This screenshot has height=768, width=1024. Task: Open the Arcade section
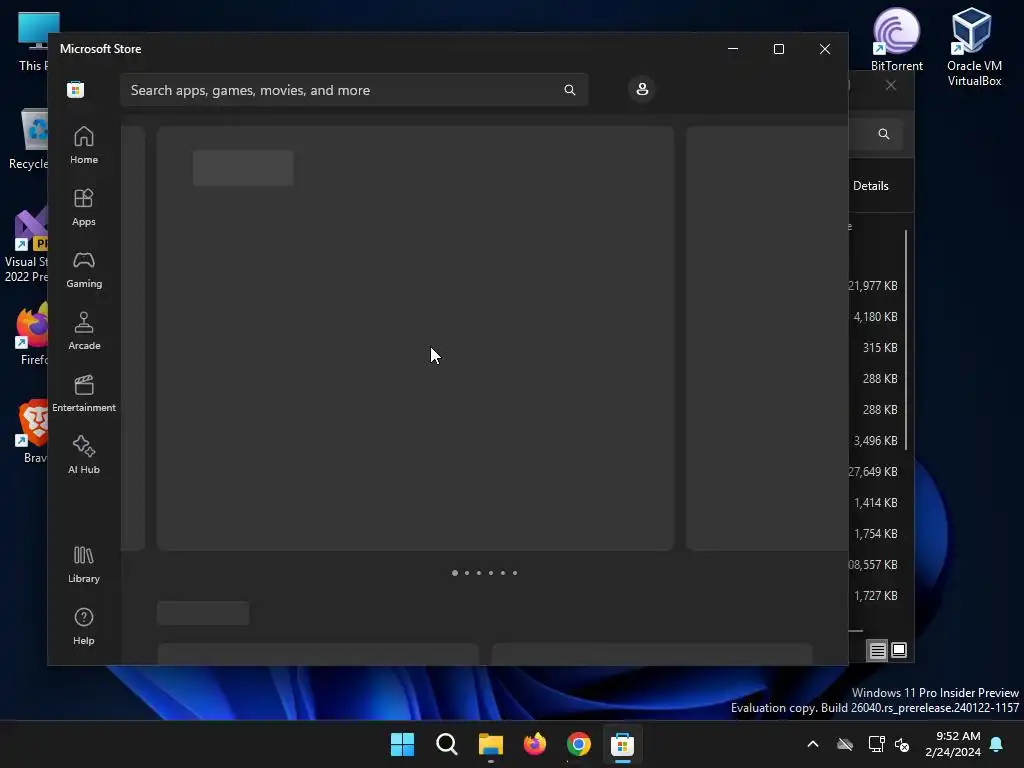coord(84,331)
